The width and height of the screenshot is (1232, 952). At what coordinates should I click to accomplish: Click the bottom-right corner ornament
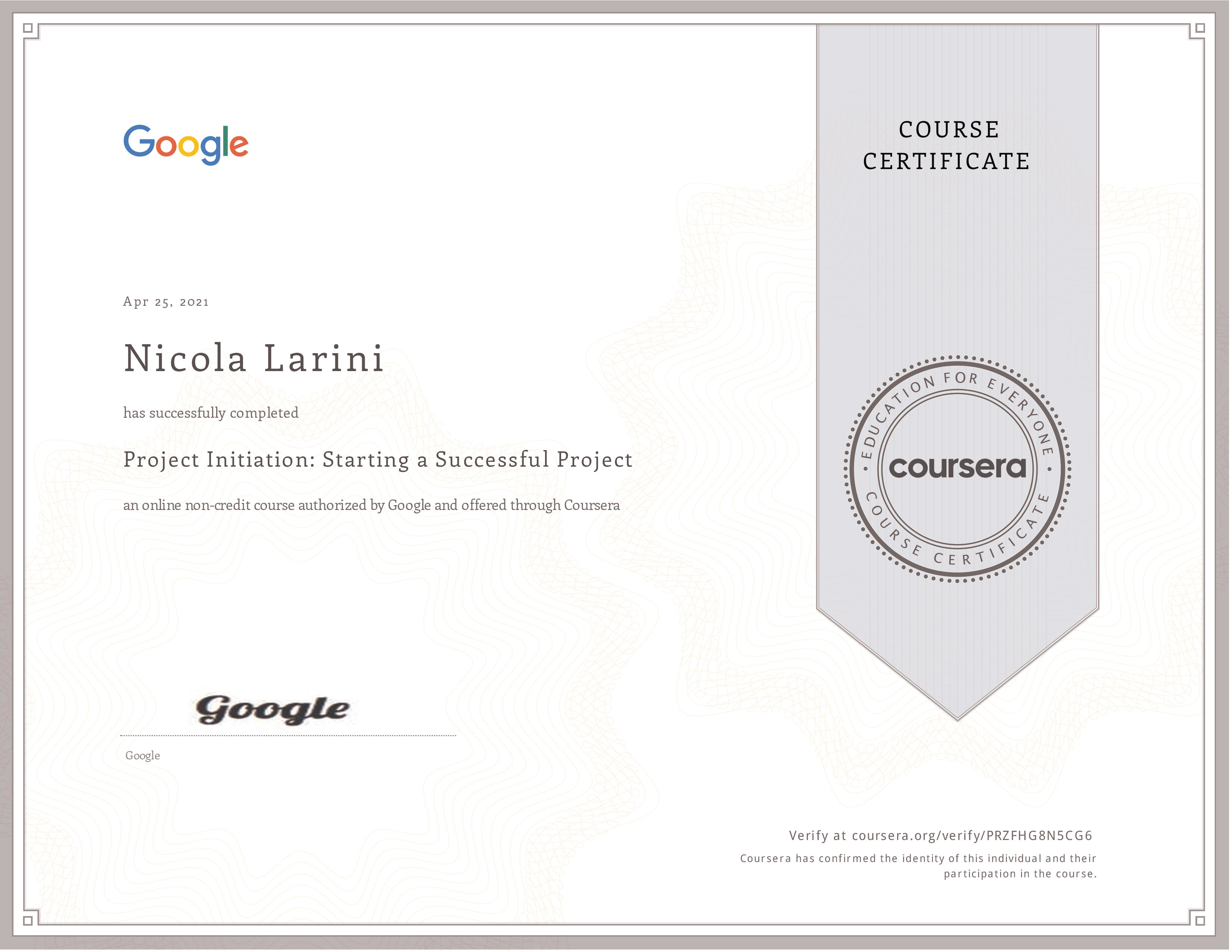[x=1200, y=920]
